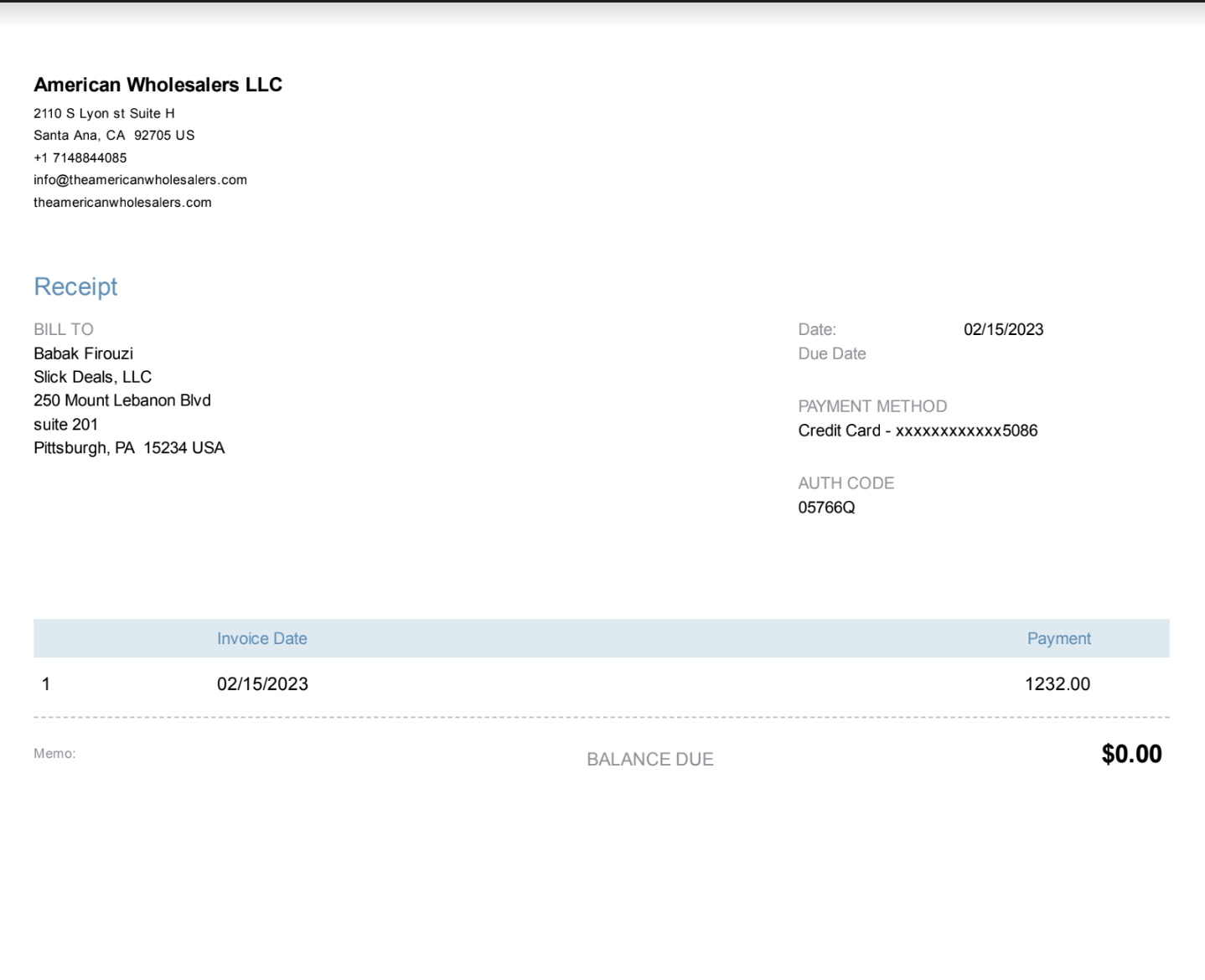Click the PAYMENT METHOD label

[x=872, y=406]
